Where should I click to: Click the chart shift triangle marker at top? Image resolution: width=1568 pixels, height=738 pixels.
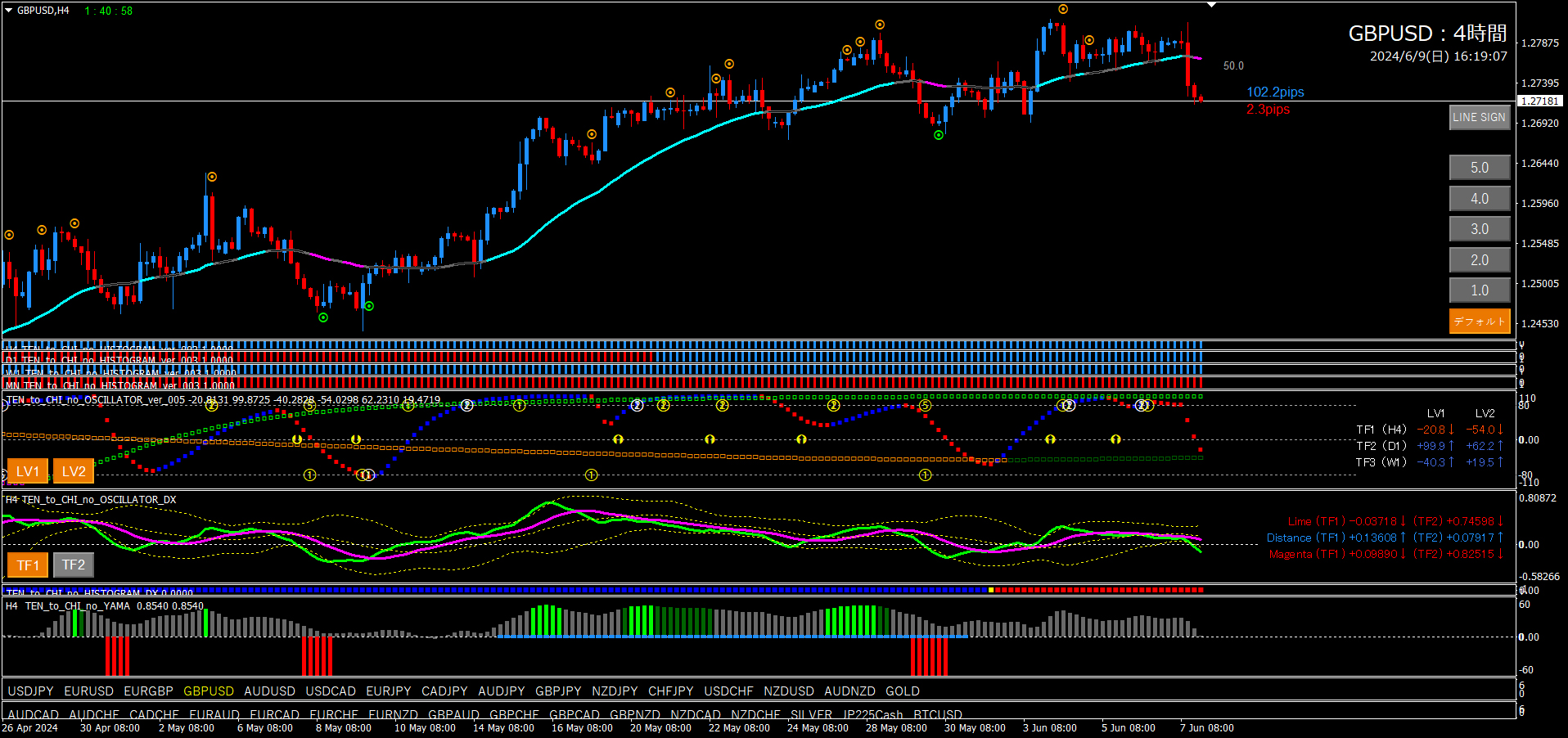[1212, 5]
